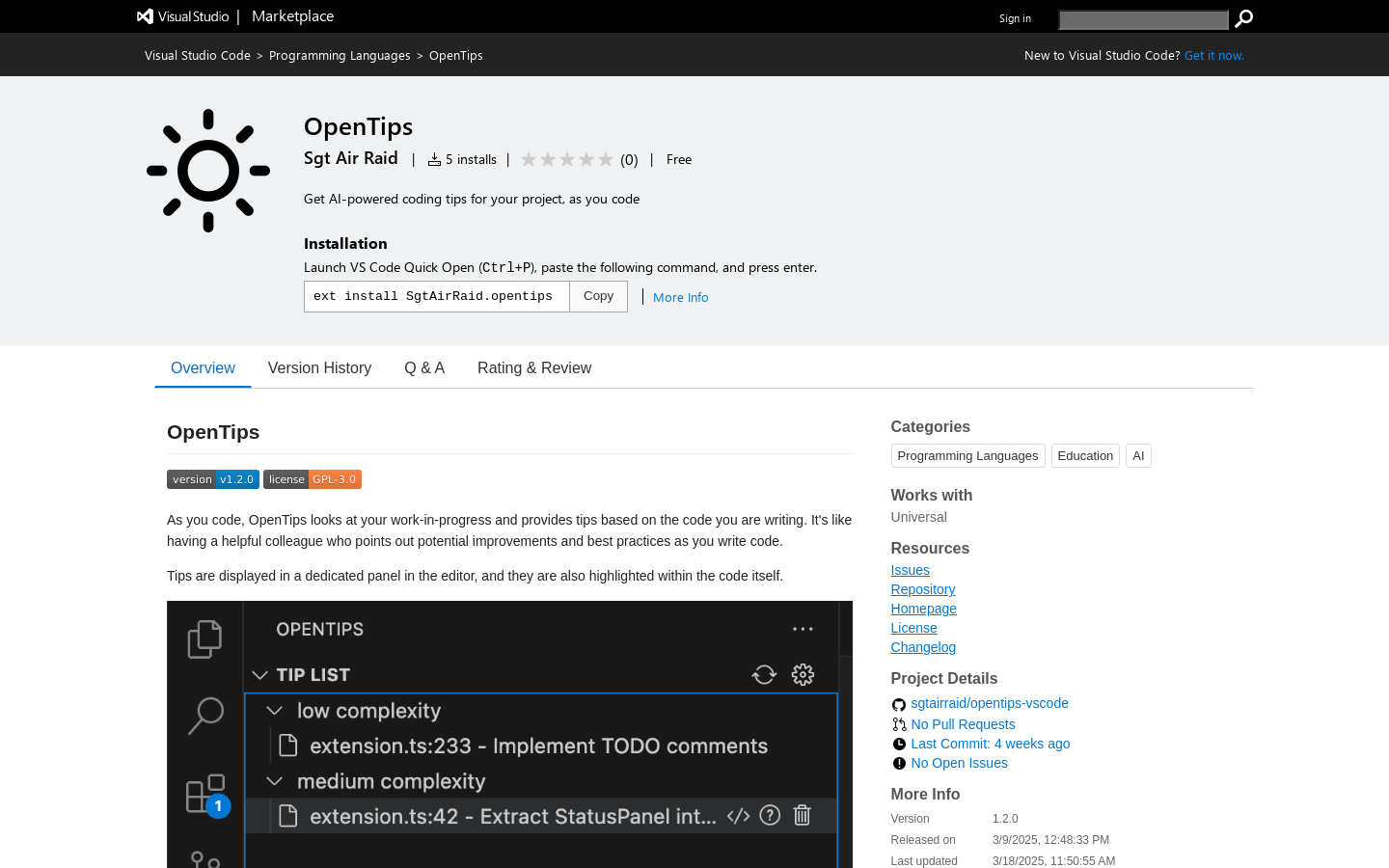This screenshot has width=1389, height=868.
Task: Click the clock icon beside Last Commit
Action: [x=899, y=744]
